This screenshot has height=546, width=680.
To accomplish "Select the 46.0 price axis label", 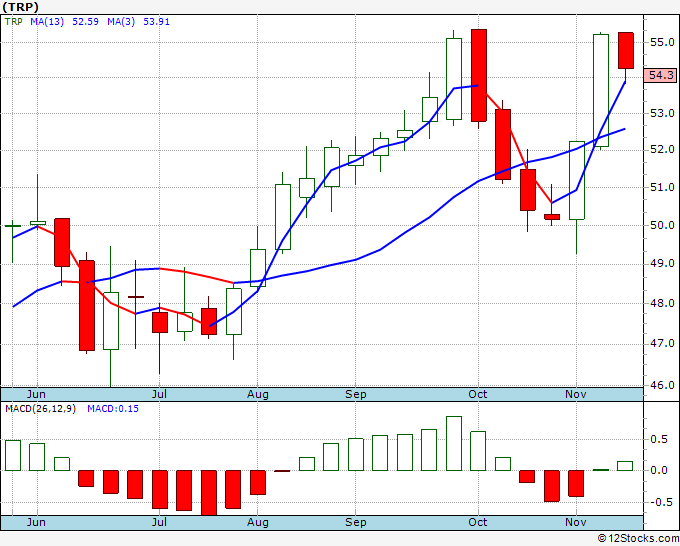I will click(662, 385).
